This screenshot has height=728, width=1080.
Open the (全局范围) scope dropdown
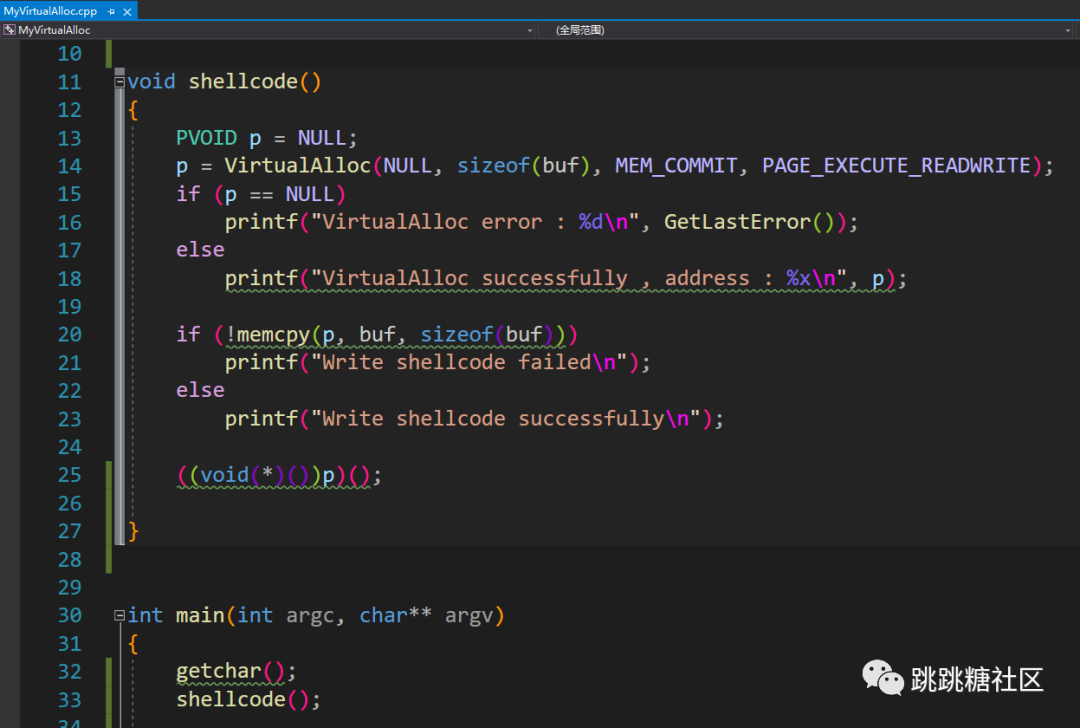tap(1068, 30)
